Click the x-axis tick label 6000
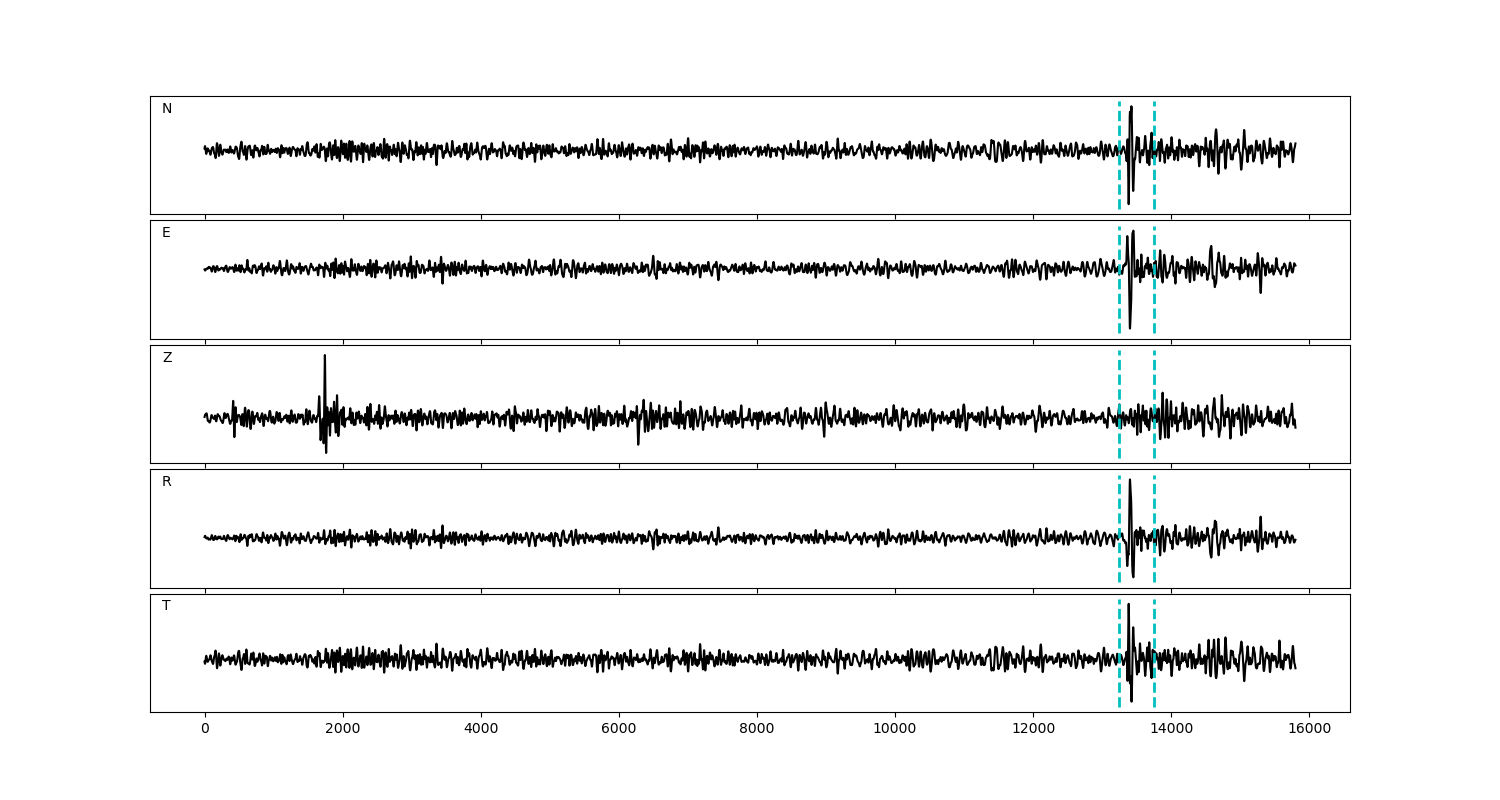Image resolution: width=1500 pixels, height=800 pixels. coord(619,729)
